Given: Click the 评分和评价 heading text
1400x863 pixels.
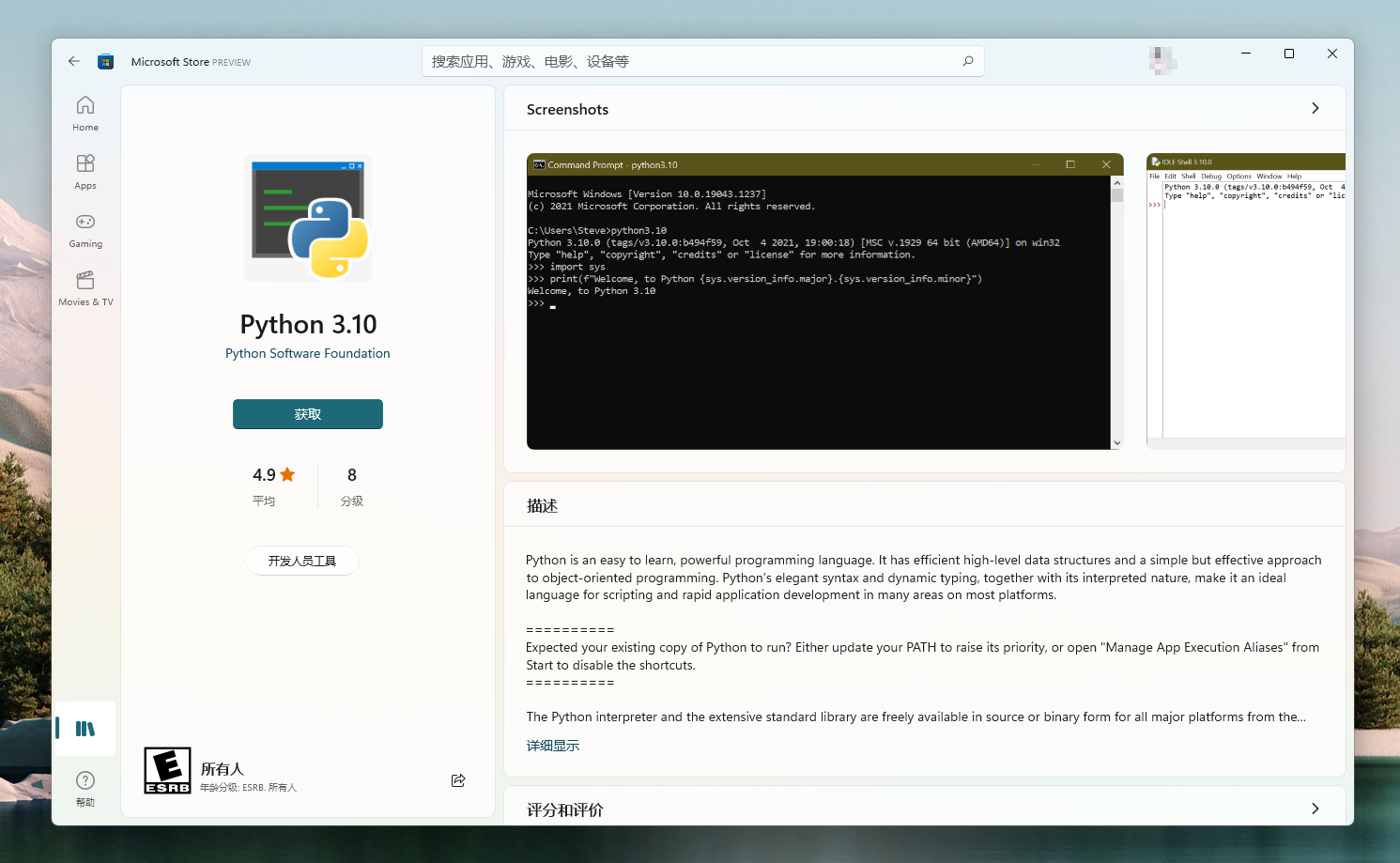Looking at the screenshot, I should tap(565, 809).
